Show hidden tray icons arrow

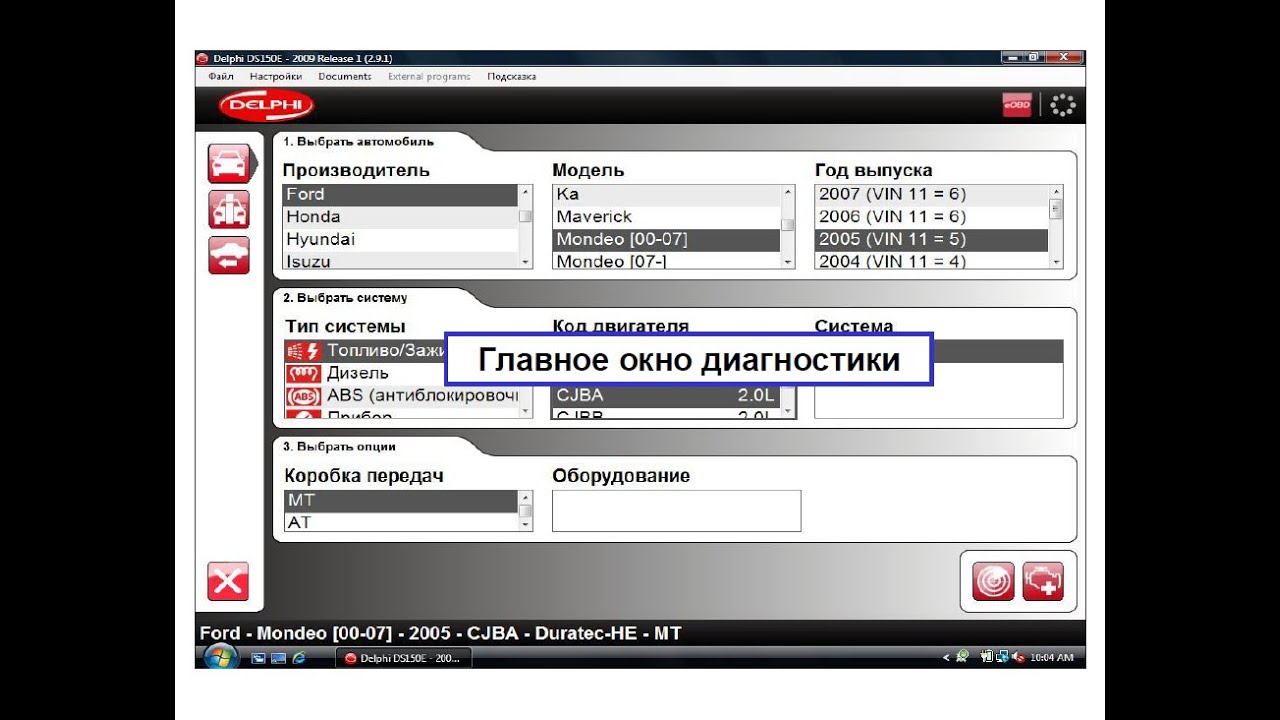[946, 658]
